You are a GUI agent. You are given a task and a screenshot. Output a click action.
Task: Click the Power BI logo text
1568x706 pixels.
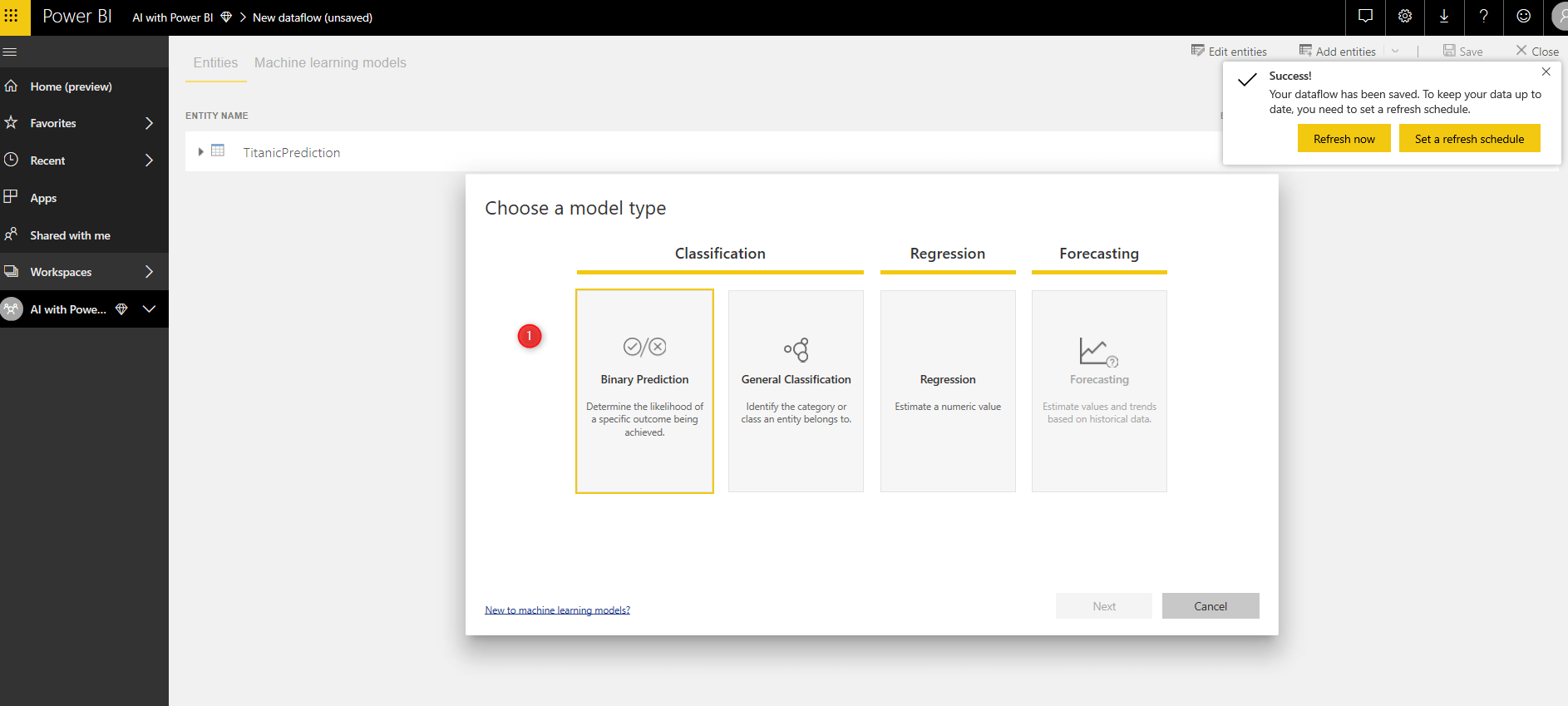[x=76, y=17]
